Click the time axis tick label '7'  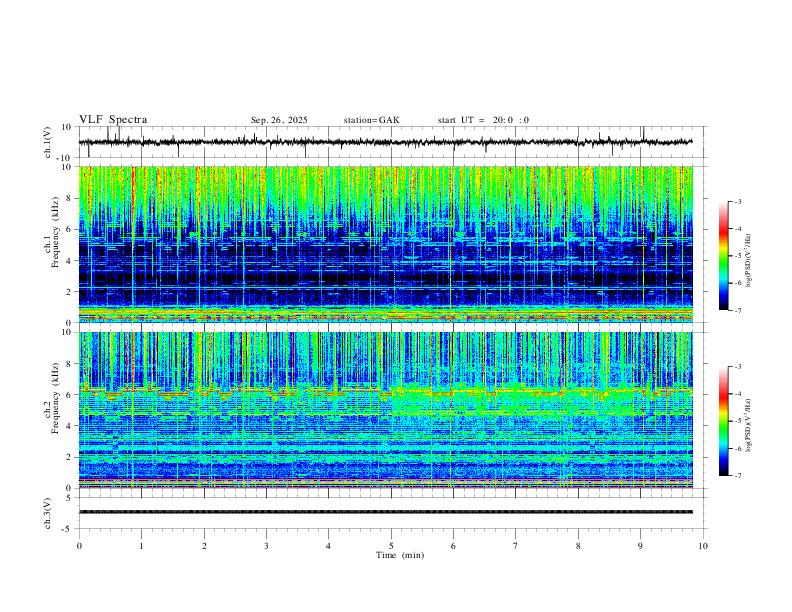tap(516, 546)
